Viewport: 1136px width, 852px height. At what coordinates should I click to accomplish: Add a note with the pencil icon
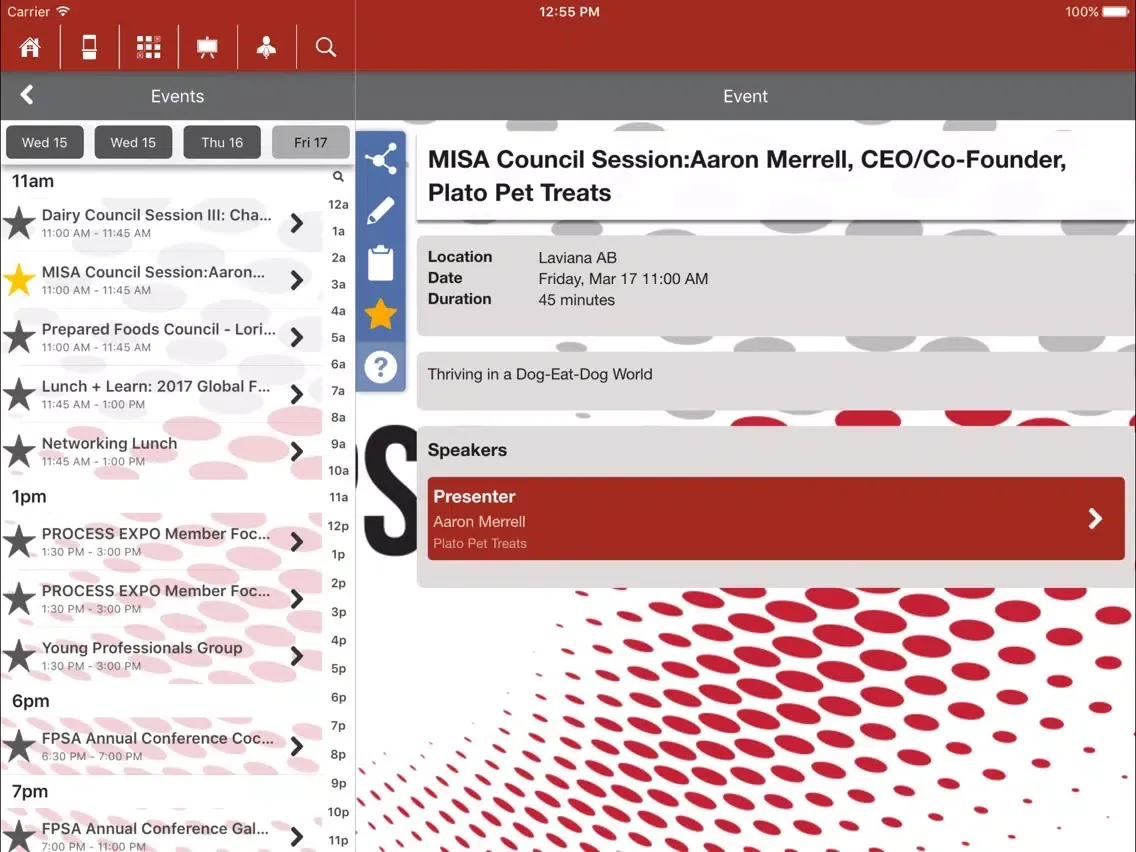tap(380, 210)
